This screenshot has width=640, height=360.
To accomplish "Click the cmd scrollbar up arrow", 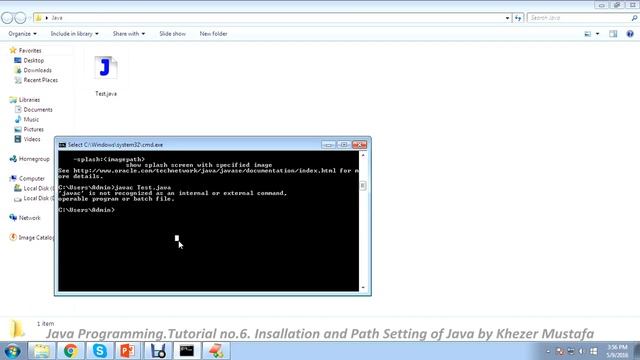I will click(x=363, y=155).
